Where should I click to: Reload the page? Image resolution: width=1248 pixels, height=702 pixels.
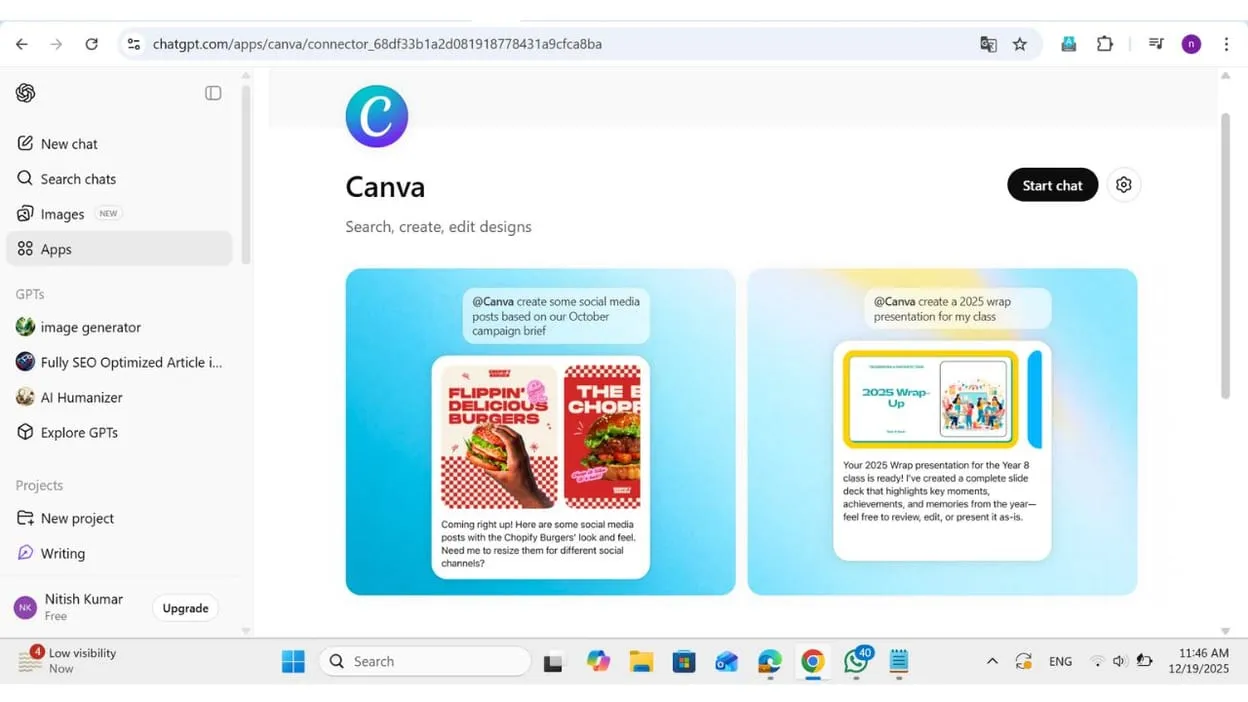click(x=91, y=44)
